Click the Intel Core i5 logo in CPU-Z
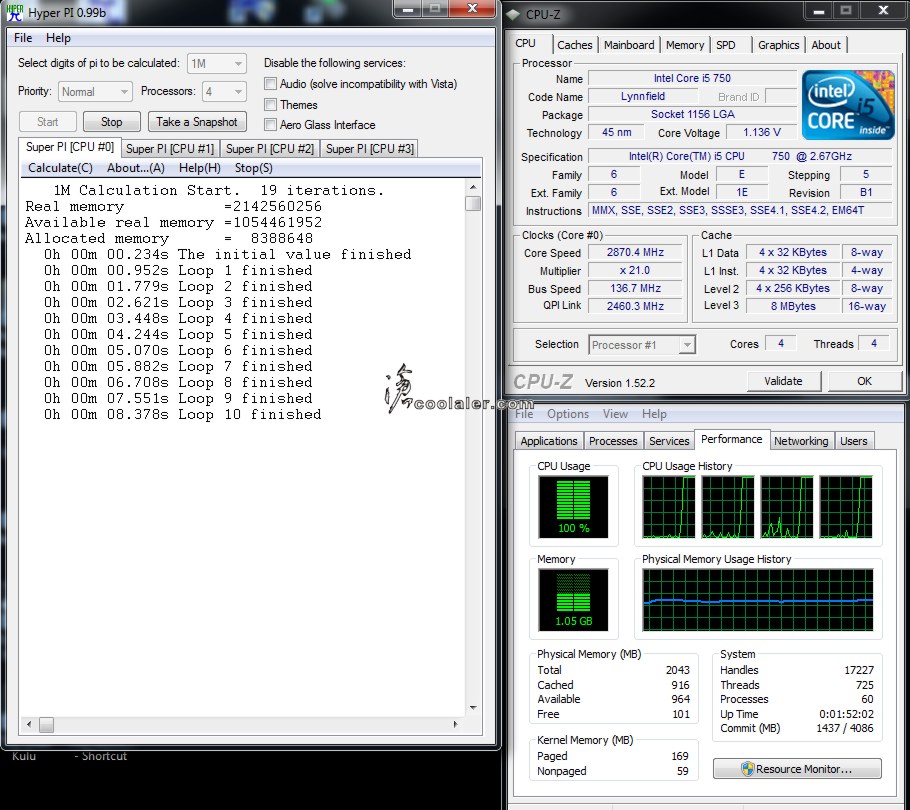The width and height of the screenshot is (910, 810). [848, 105]
